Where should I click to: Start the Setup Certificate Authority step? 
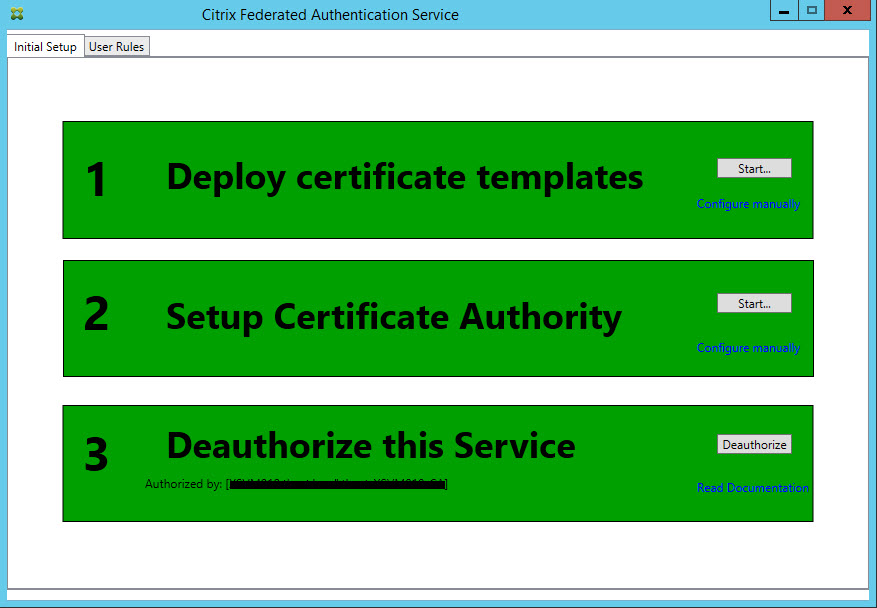[754, 303]
